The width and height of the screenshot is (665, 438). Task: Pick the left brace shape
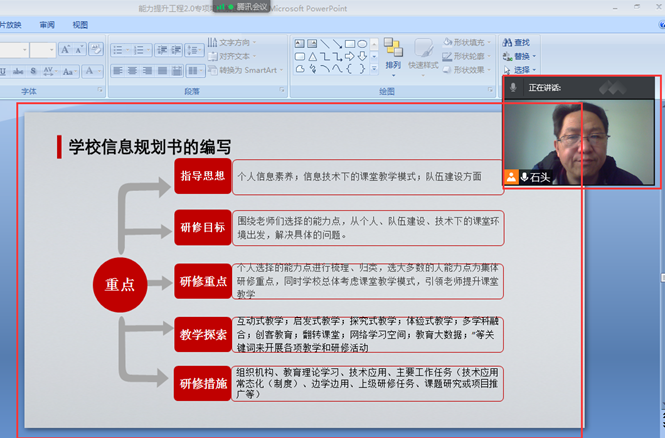coord(350,69)
